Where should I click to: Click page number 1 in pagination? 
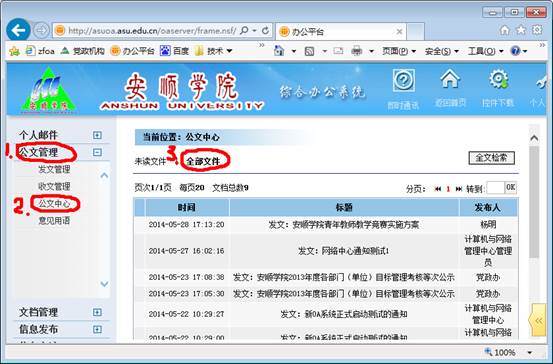448,189
